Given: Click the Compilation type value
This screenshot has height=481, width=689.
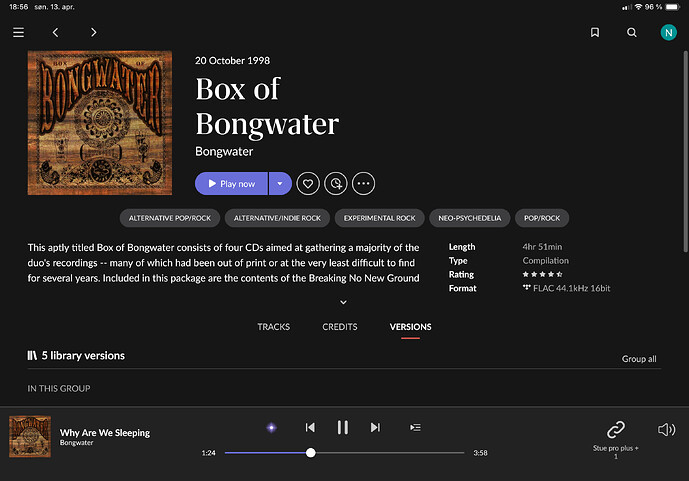Looking at the screenshot, I should pos(545,260).
